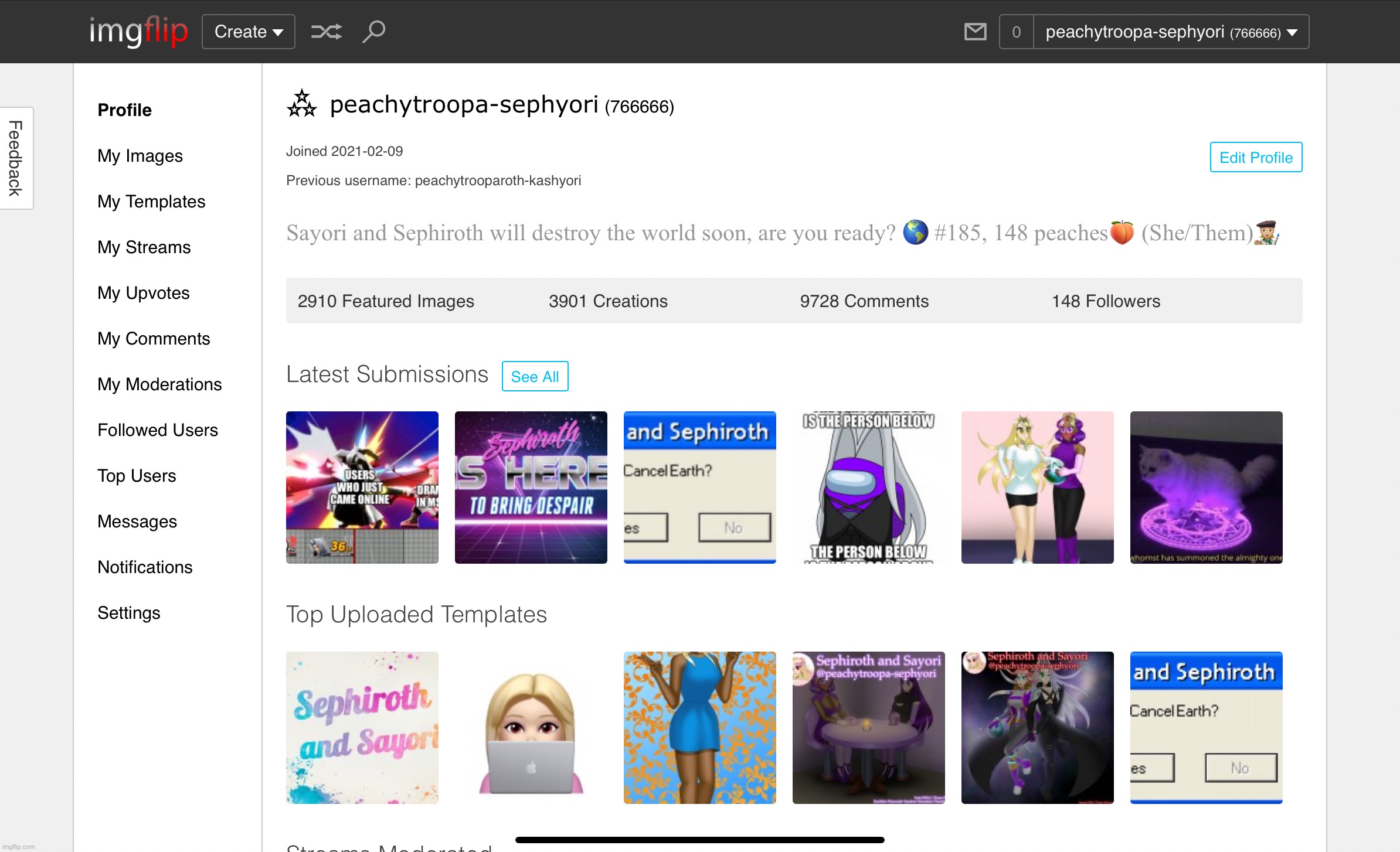
Task: View Top Users list
Action: [137, 475]
